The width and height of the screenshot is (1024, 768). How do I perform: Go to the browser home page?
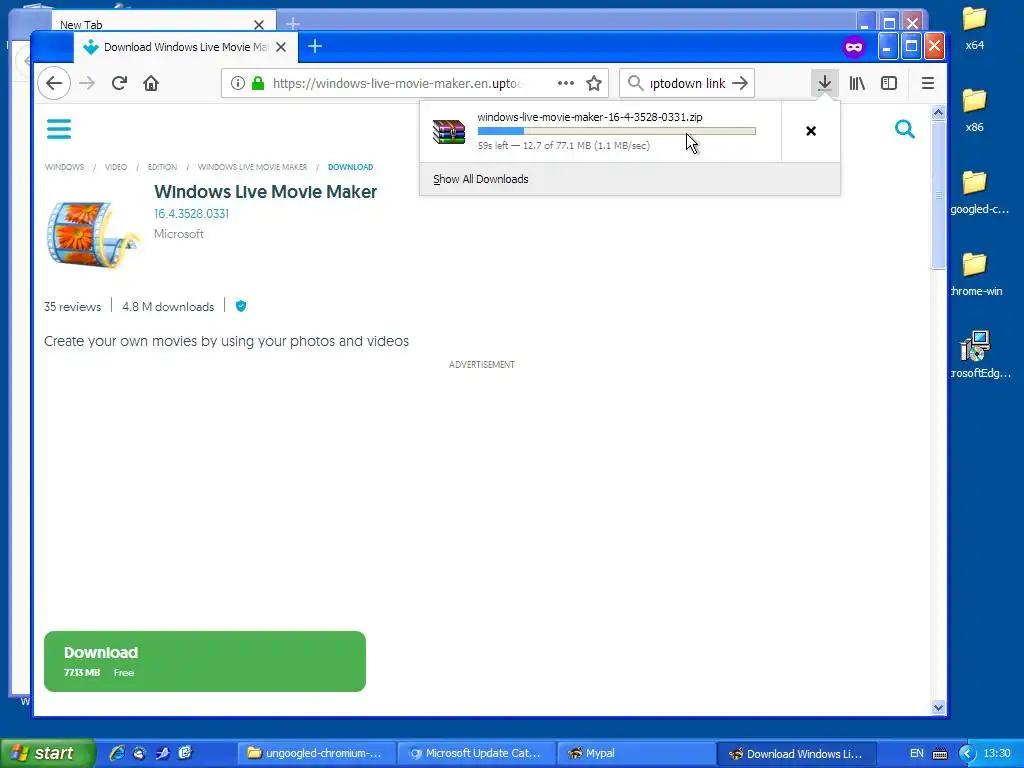pyautogui.click(x=151, y=83)
